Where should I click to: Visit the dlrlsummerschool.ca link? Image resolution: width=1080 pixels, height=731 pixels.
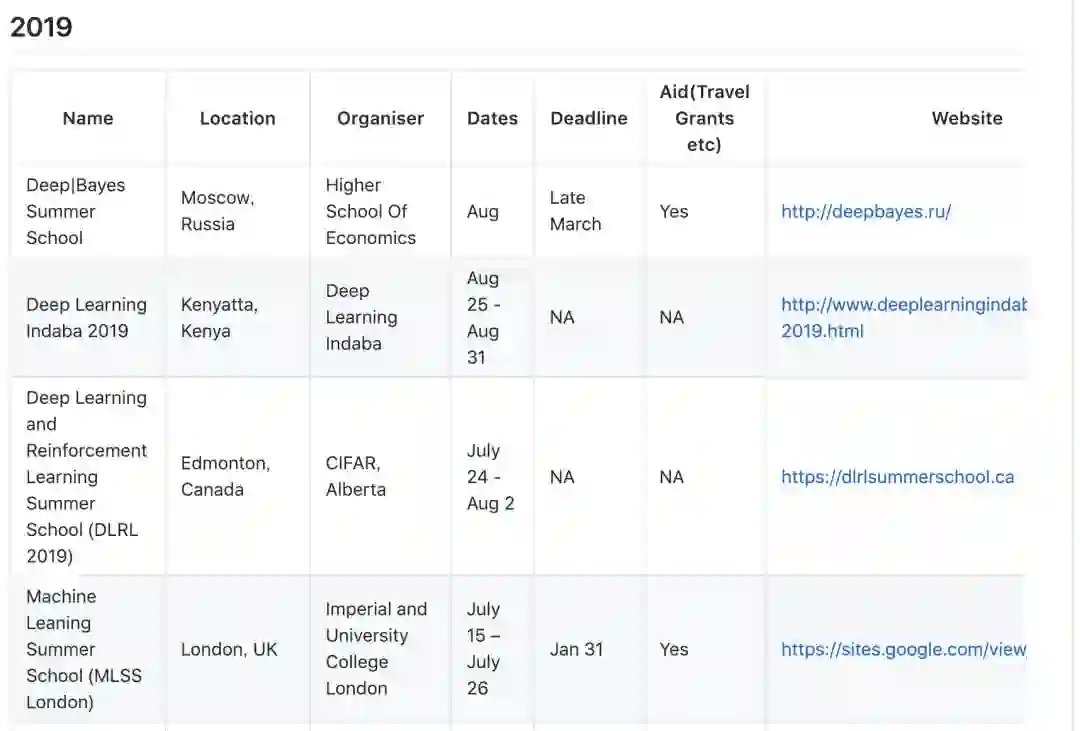point(897,477)
